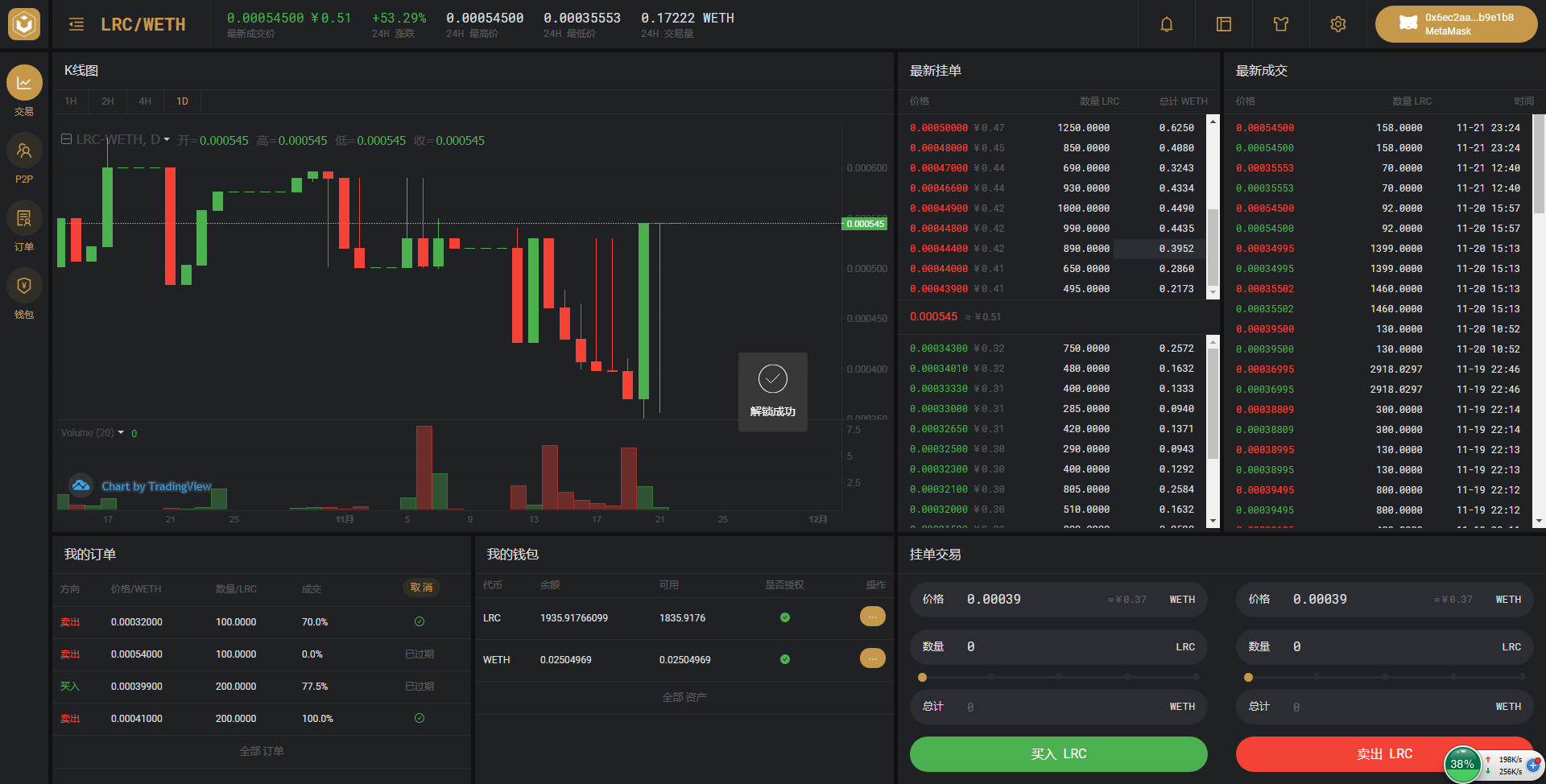Toggle WETH authorization status indicator

point(785,659)
